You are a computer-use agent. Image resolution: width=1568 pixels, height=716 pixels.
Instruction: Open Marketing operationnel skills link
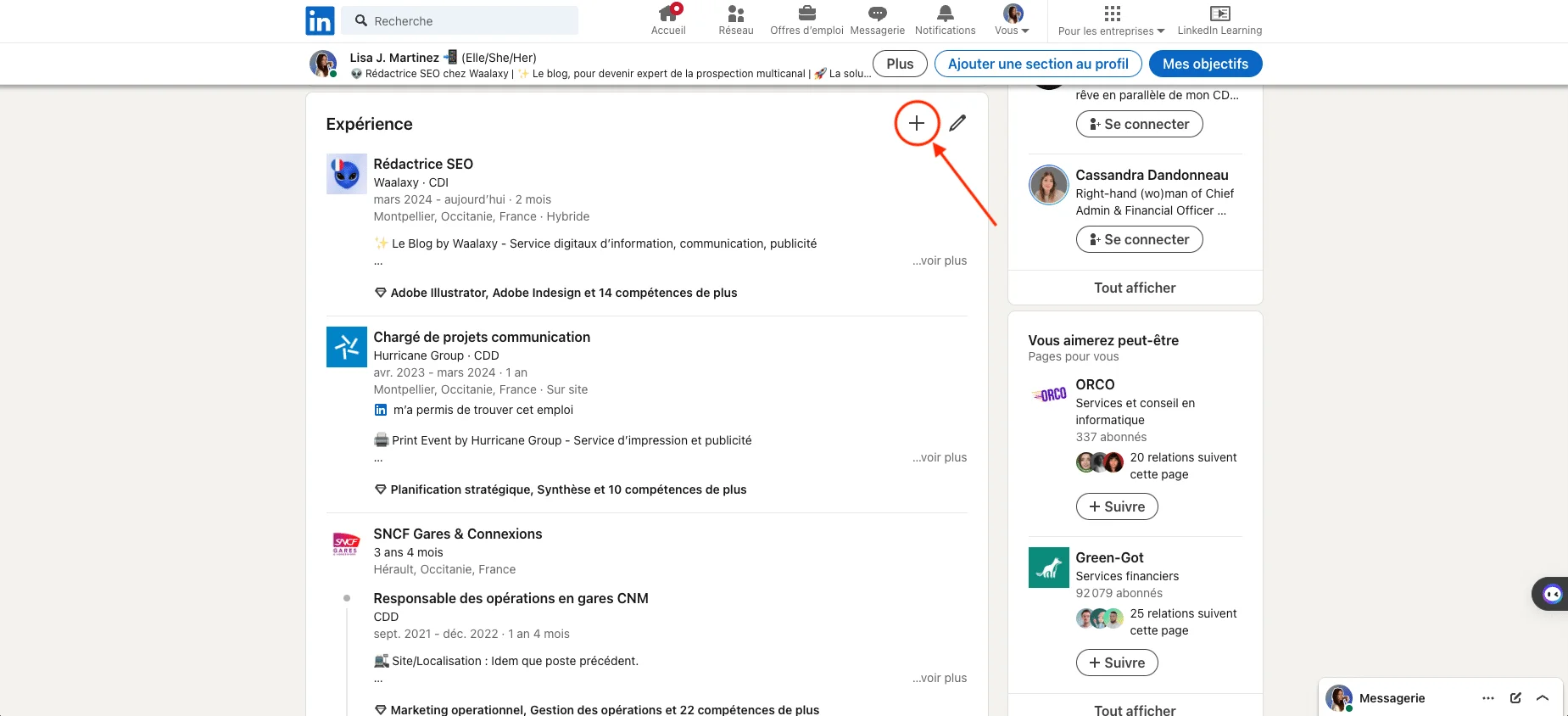coord(597,709)
